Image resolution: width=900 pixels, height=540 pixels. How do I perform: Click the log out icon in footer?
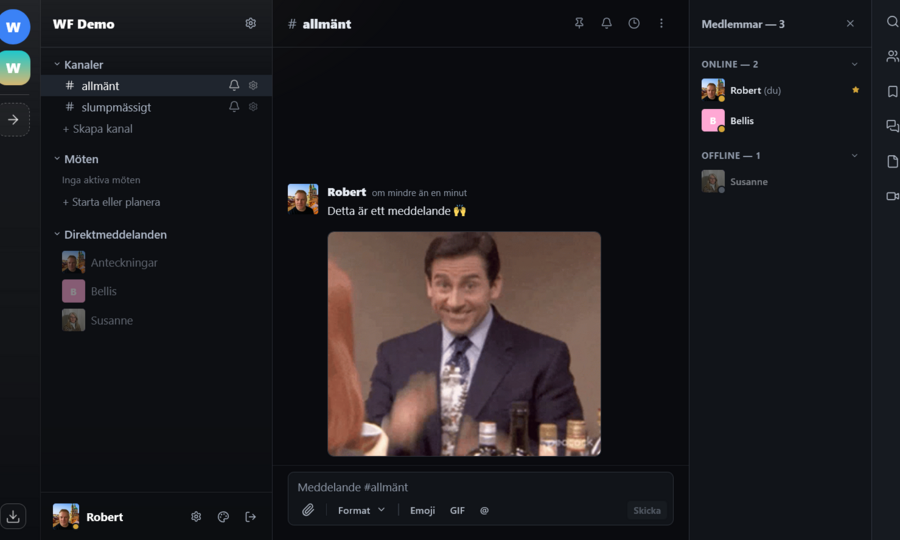coord(251,516)
